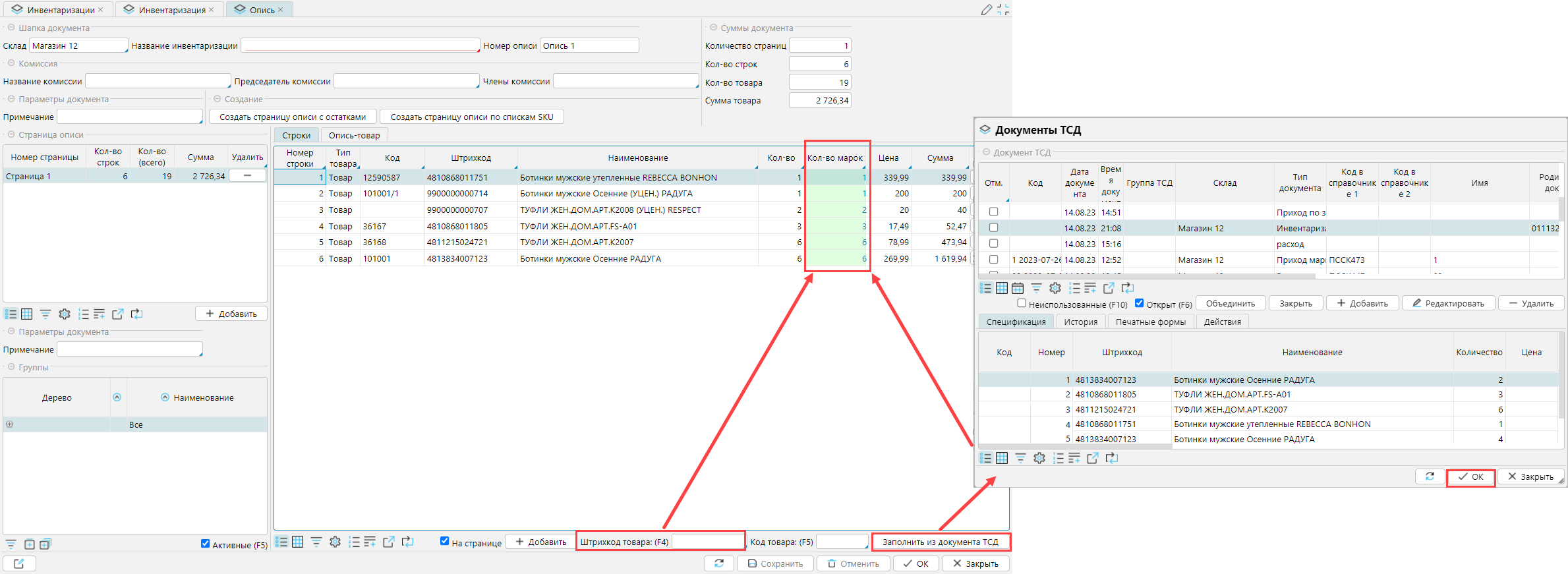Click the refresh button in TSD dialog

[1430, 476]
